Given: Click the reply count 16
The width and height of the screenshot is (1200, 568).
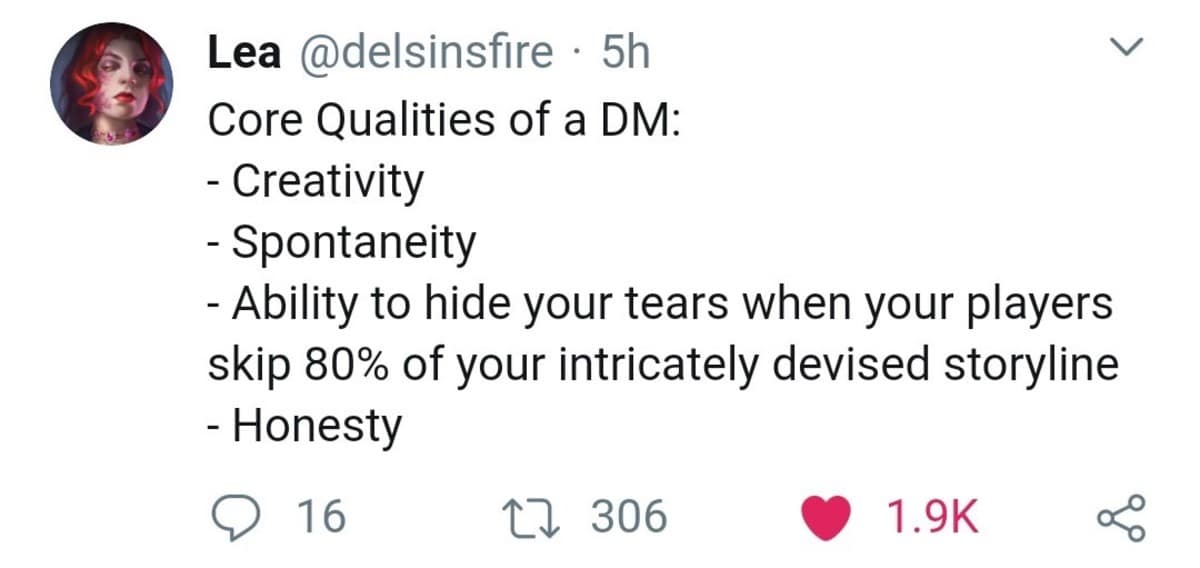Looking at the screenshot, I should coord(321,516).
